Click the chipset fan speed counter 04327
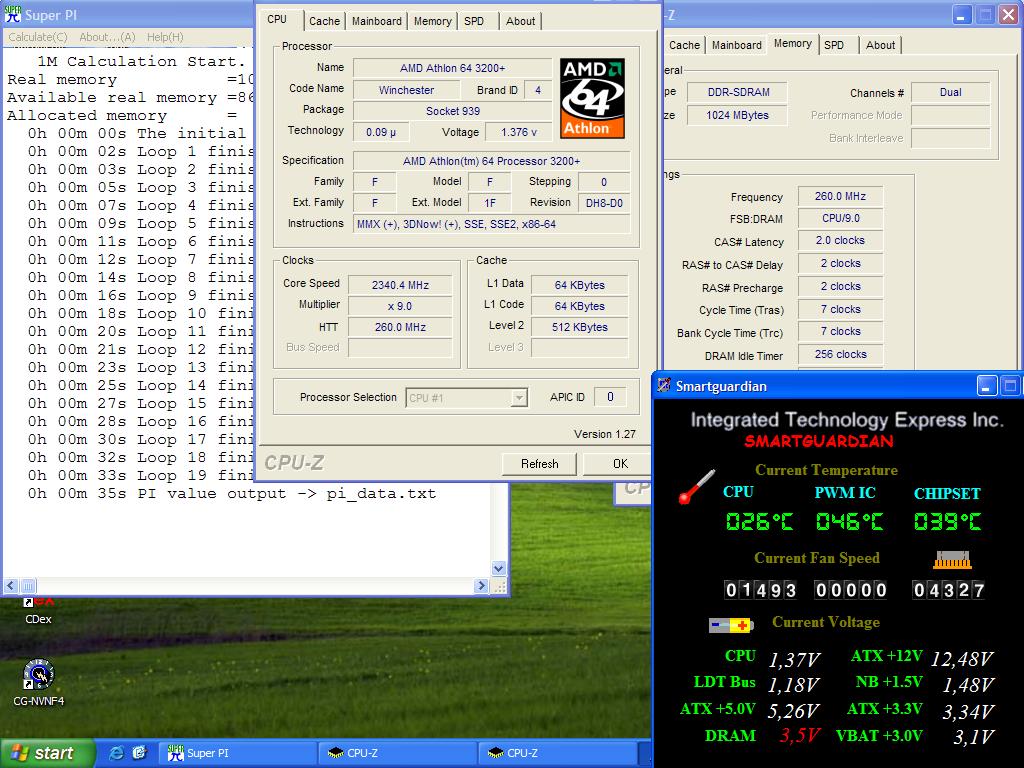Viewport: 1024px width, 768px height. (948, 590)
